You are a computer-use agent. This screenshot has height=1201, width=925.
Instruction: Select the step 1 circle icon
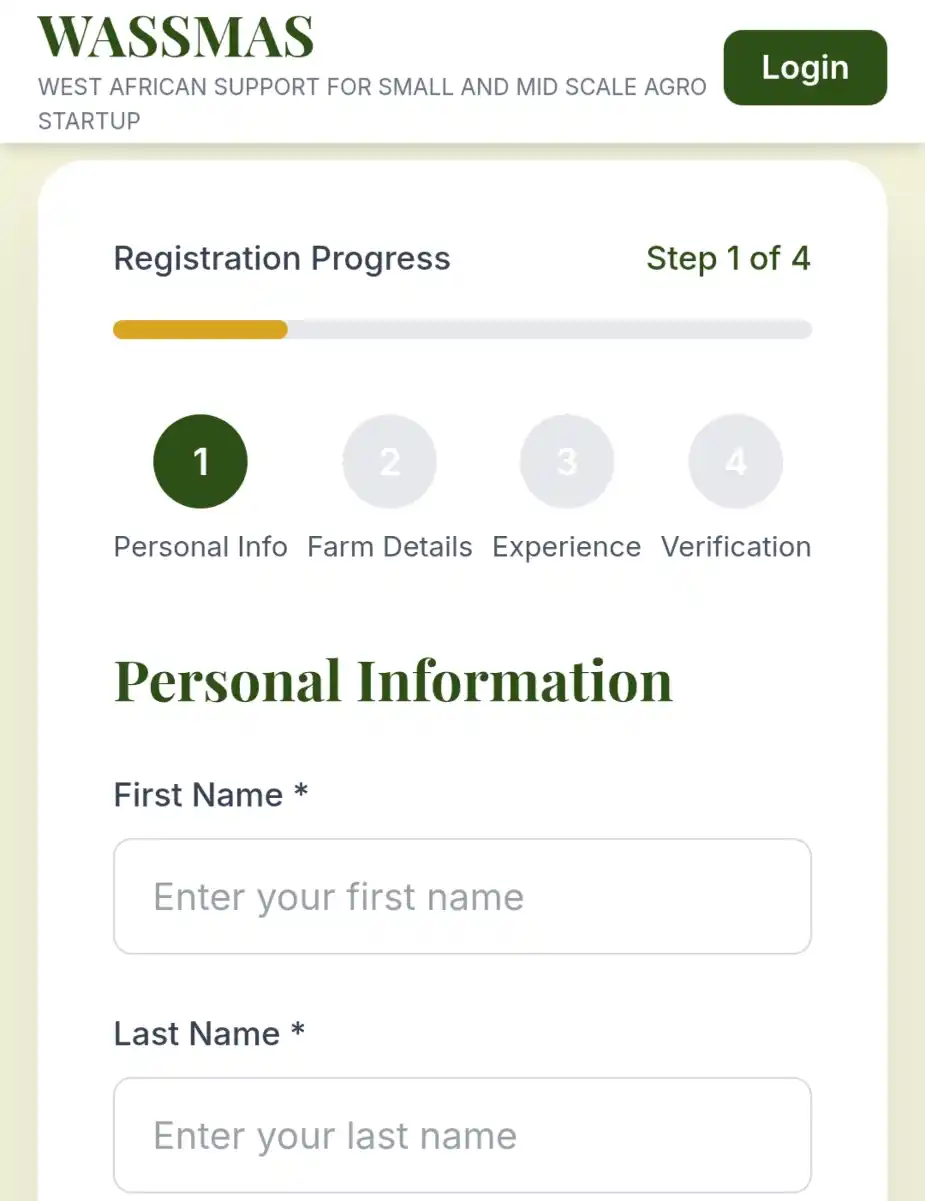[200, 462]
